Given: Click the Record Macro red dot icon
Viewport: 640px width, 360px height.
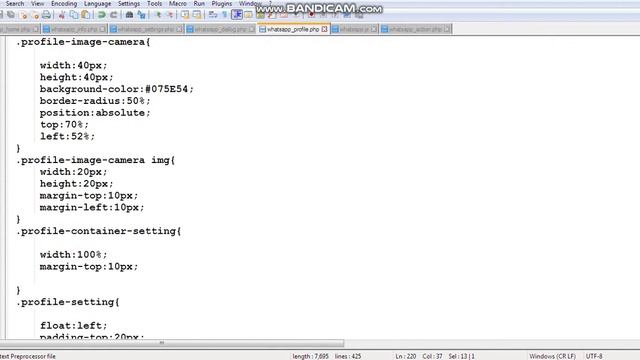Looking at the screenshot, I should pos(311,15).
